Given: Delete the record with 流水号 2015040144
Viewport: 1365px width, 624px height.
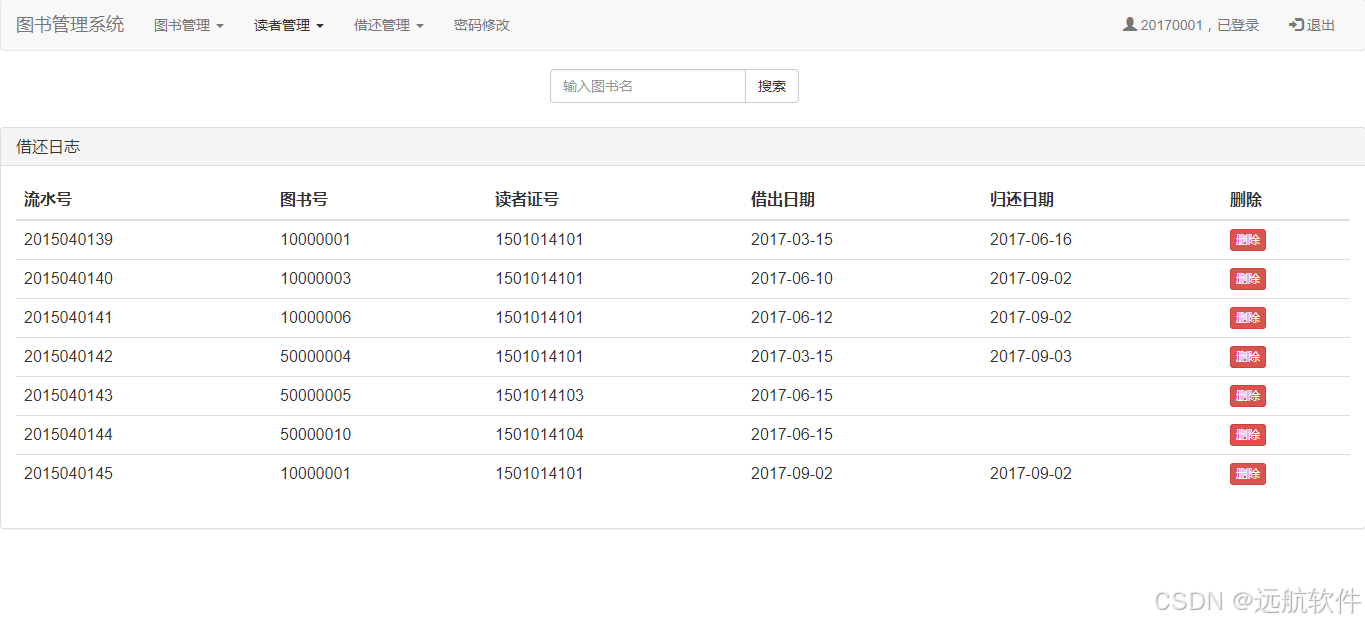Looking at the screenshot, I should (x=1247, y=435).
